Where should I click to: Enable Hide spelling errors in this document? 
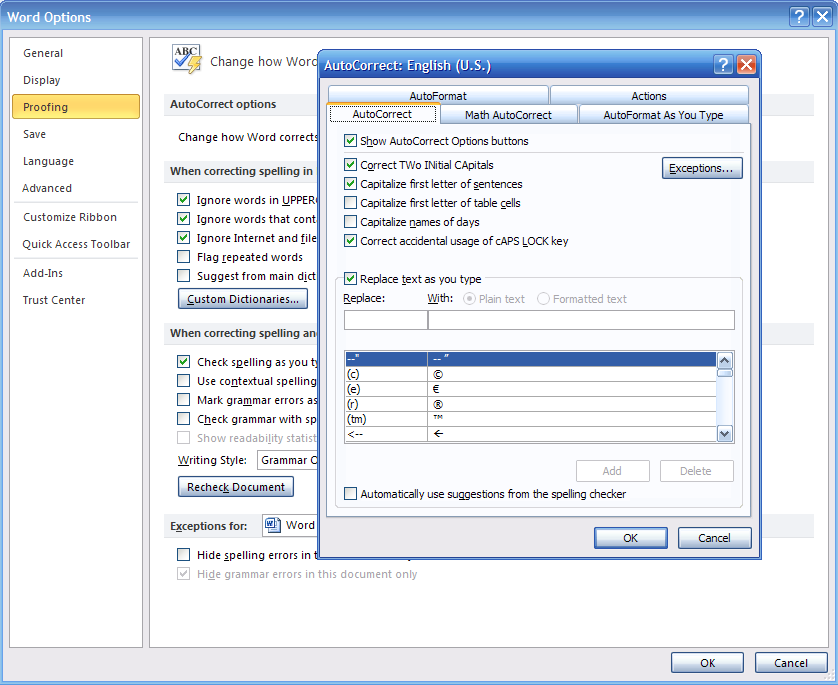click(x=183, y=554)
